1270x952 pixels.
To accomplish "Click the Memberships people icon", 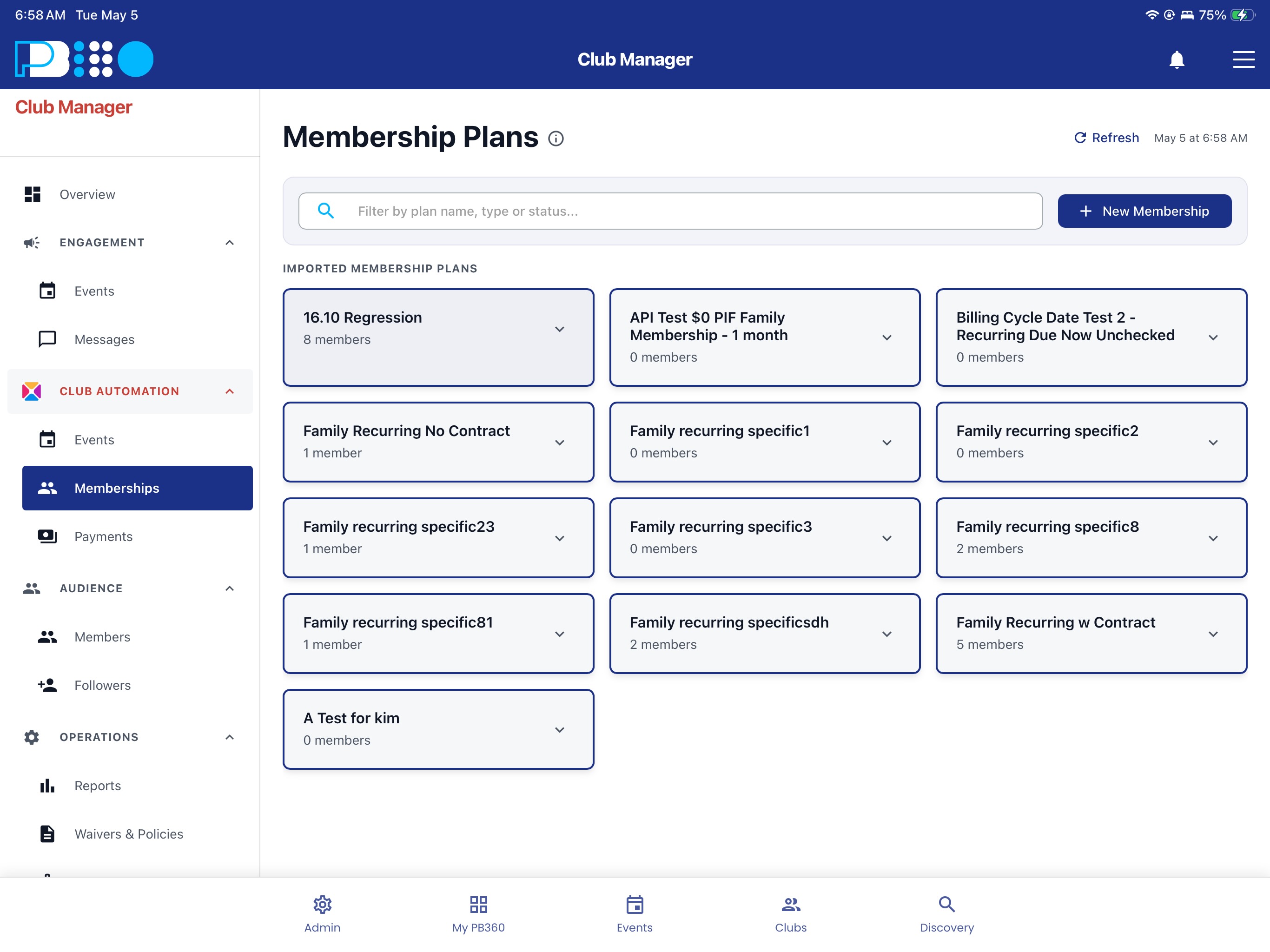I will pyautogui.click(x=47, y=488).
